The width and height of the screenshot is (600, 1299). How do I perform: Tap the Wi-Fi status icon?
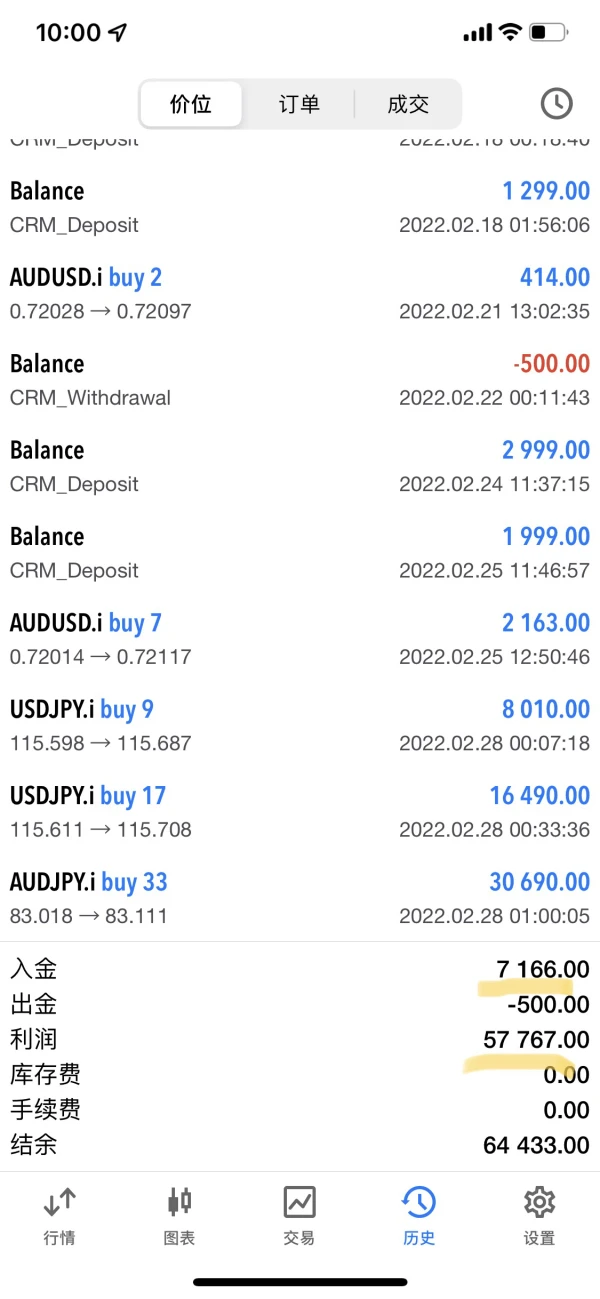coord(510,33)
